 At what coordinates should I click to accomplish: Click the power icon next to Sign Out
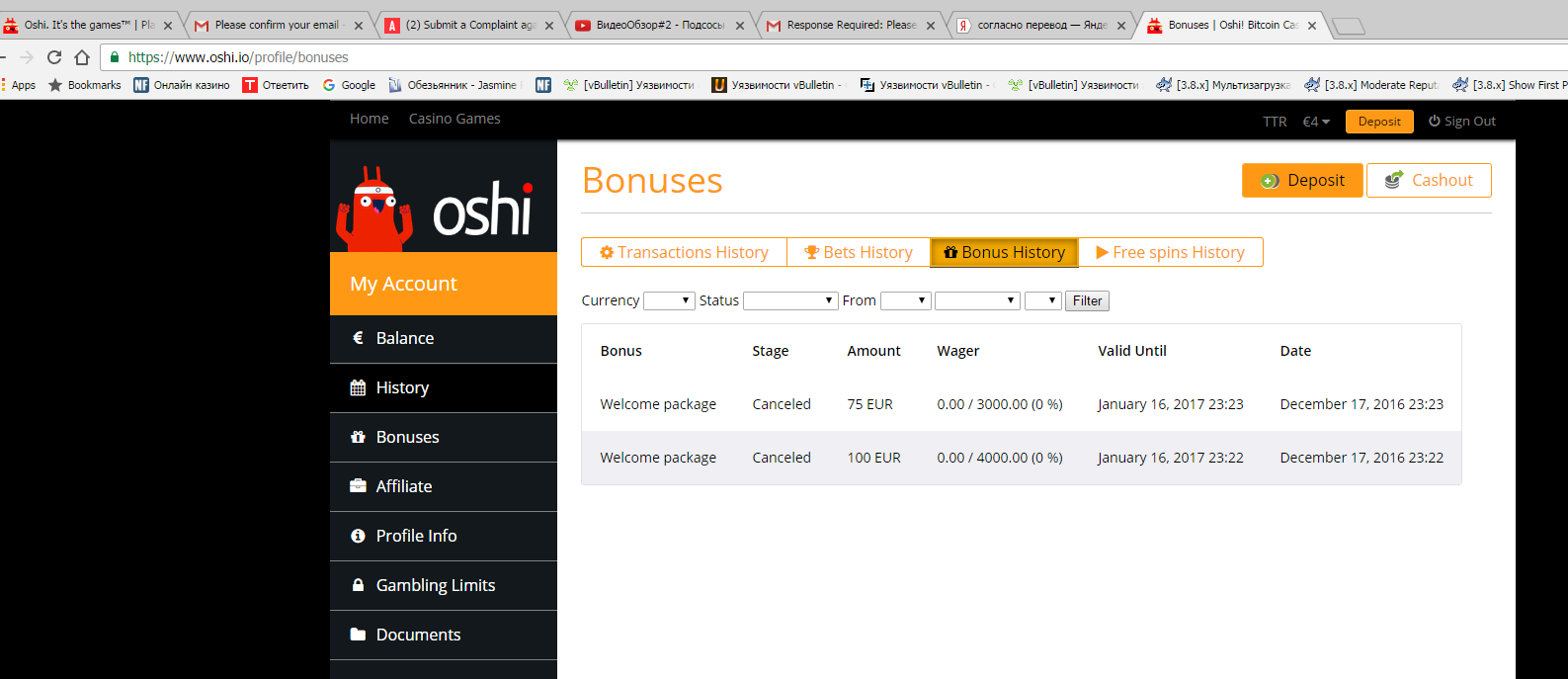click(x=1434, y=121)
